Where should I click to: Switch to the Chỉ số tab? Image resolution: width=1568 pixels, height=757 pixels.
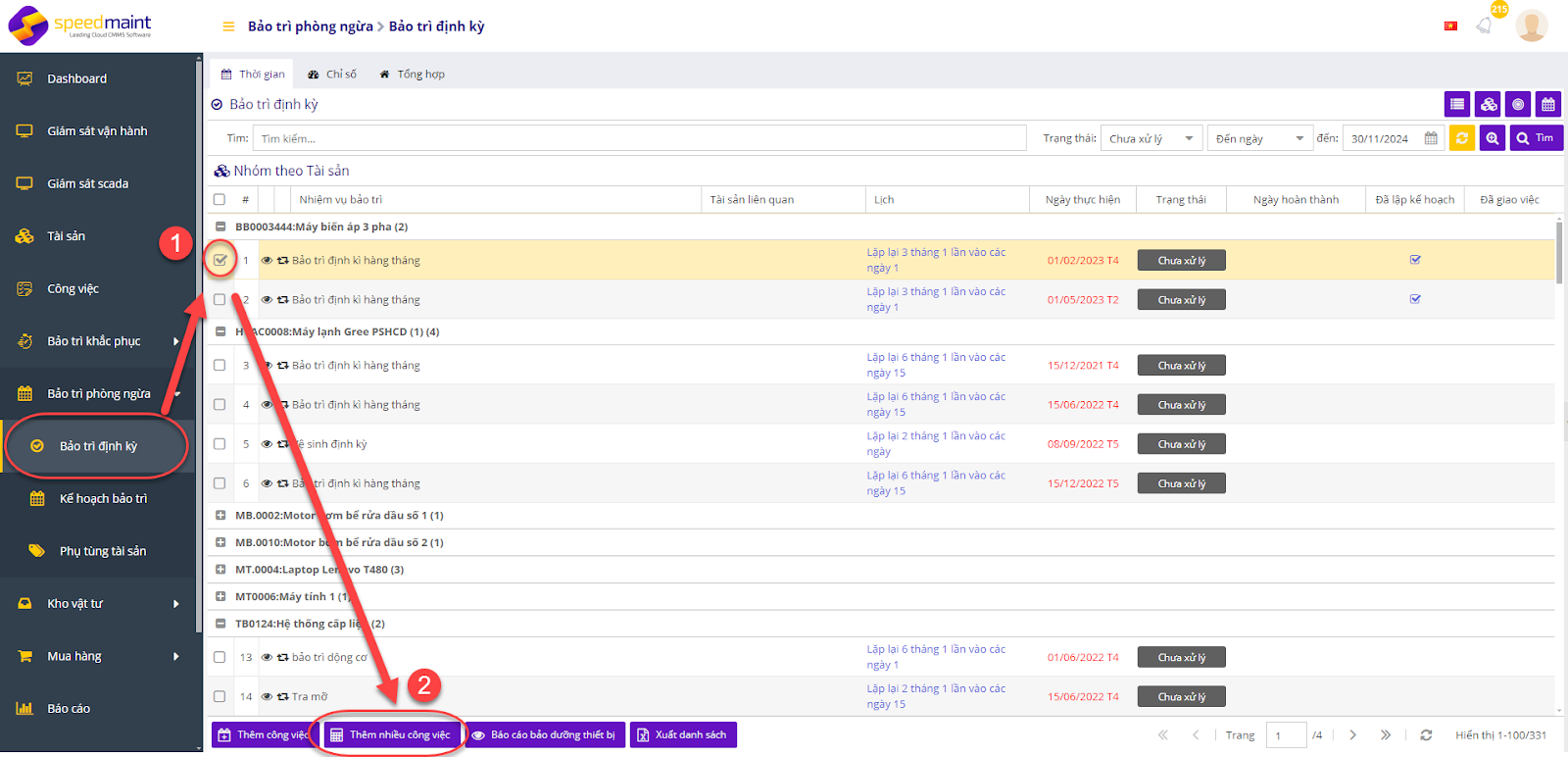(331, 75)
